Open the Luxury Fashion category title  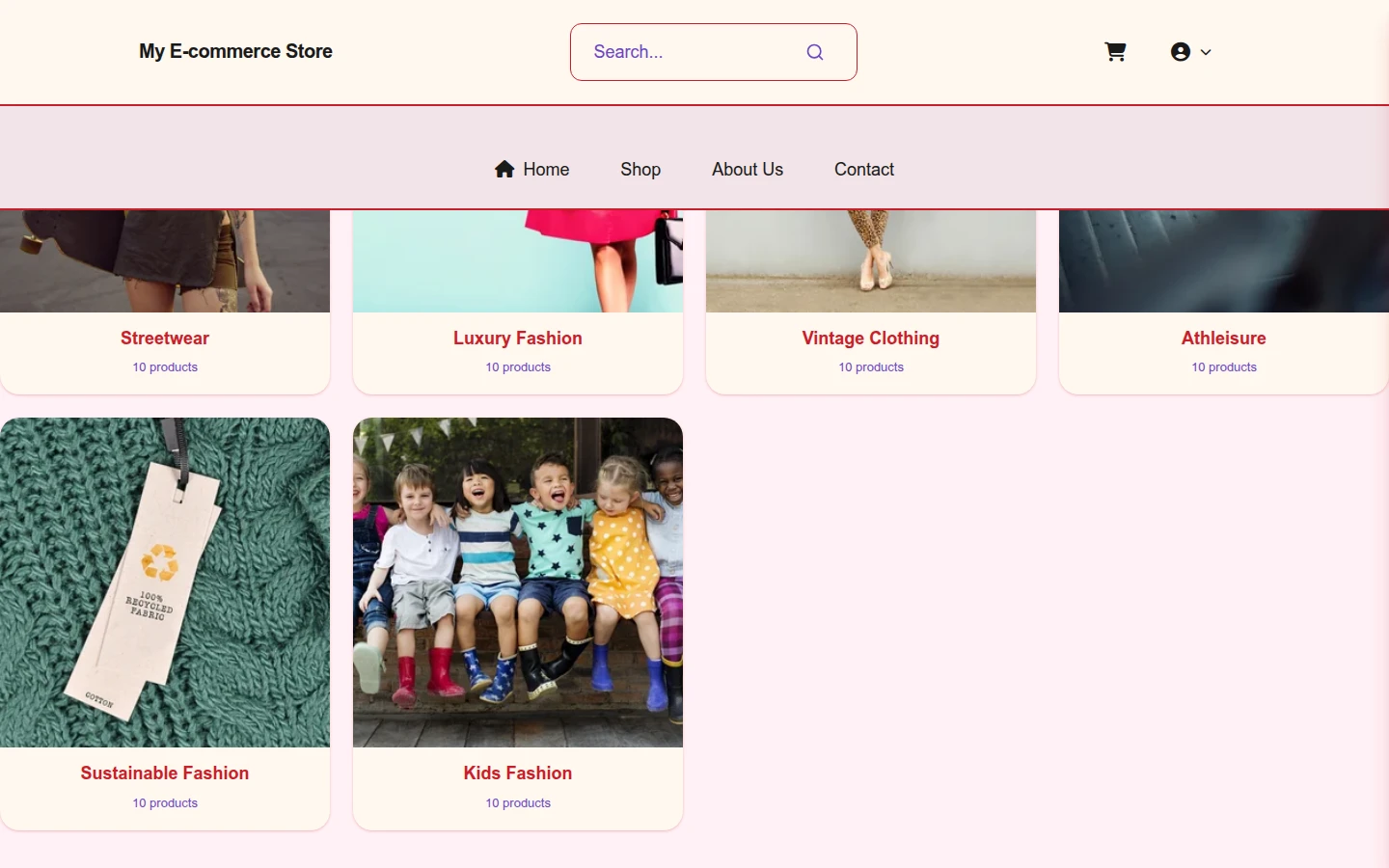[x=518, y=339]
